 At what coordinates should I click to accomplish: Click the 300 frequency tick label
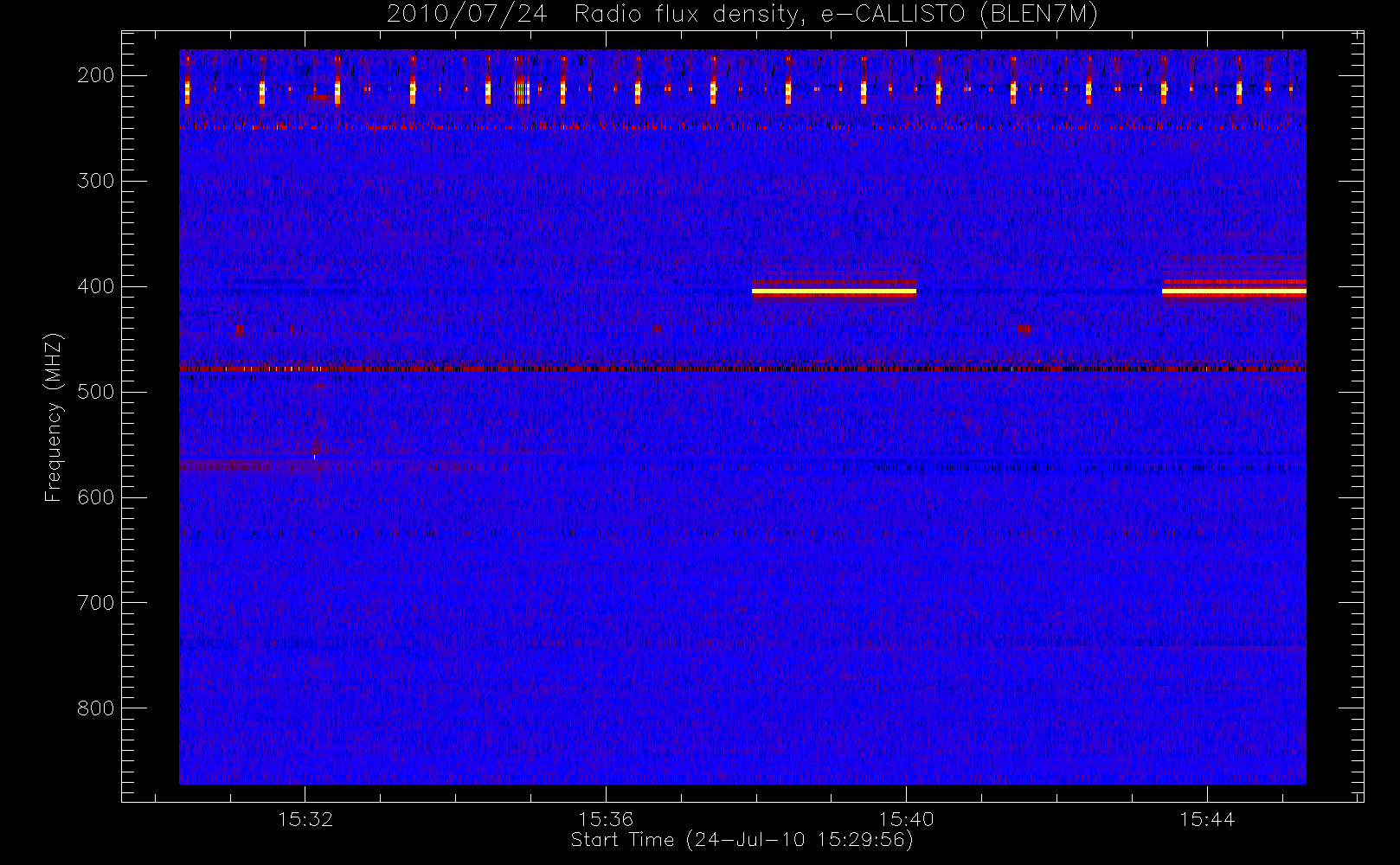pos(95,181)
